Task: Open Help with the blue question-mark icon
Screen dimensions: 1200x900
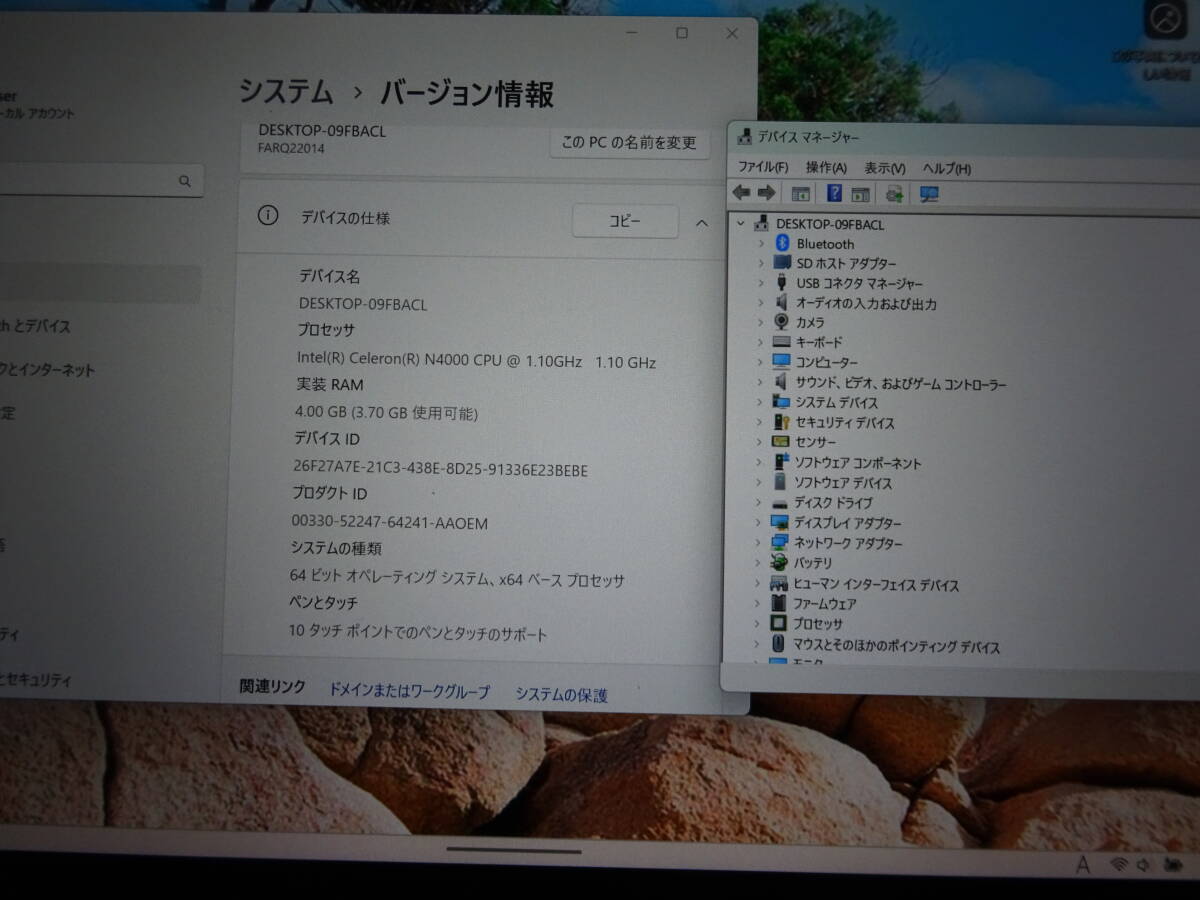Action: point(834,193)
